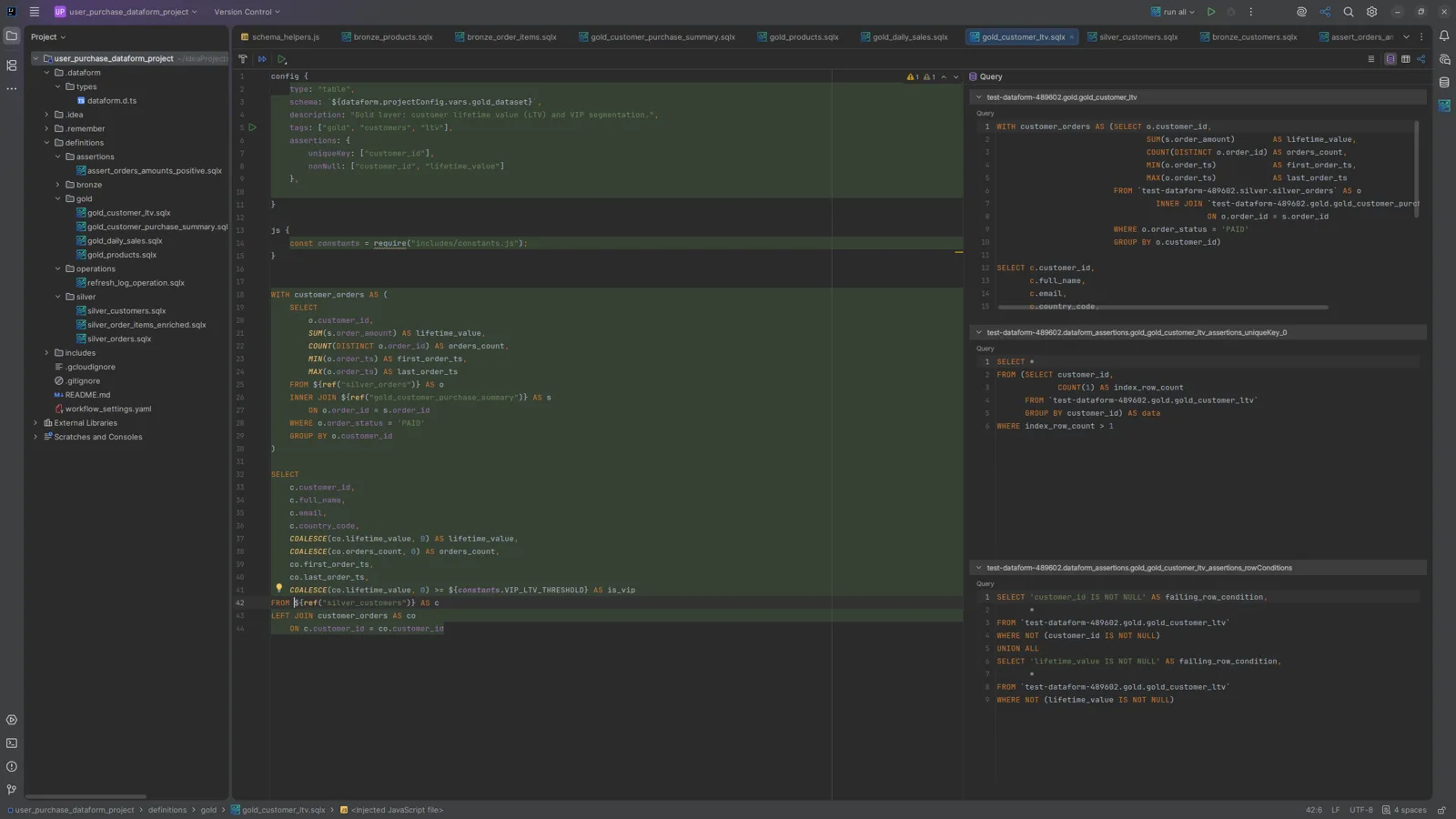This screenshot has height=819, width=1456.
Task: Show the hidden editor tabs list chevron
Action: pyautogui.click(x=1406, y=37)
